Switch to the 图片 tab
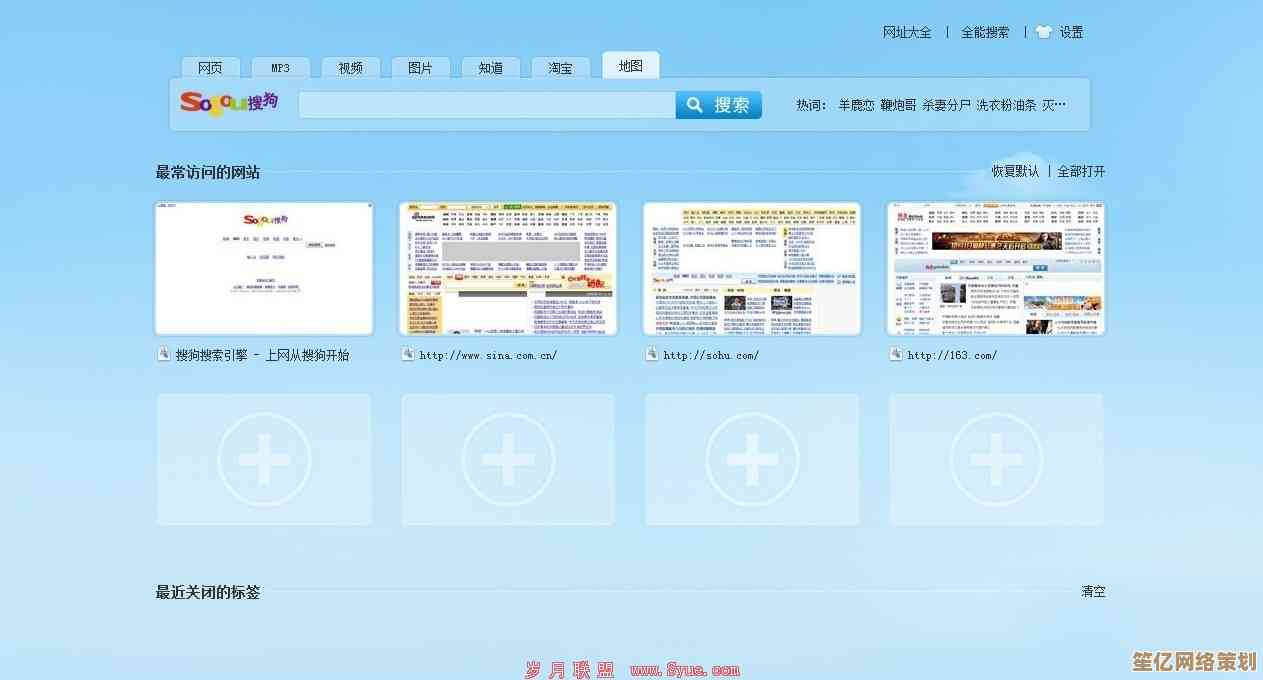Screen dimensions: 1263x680 pos(420,68)
